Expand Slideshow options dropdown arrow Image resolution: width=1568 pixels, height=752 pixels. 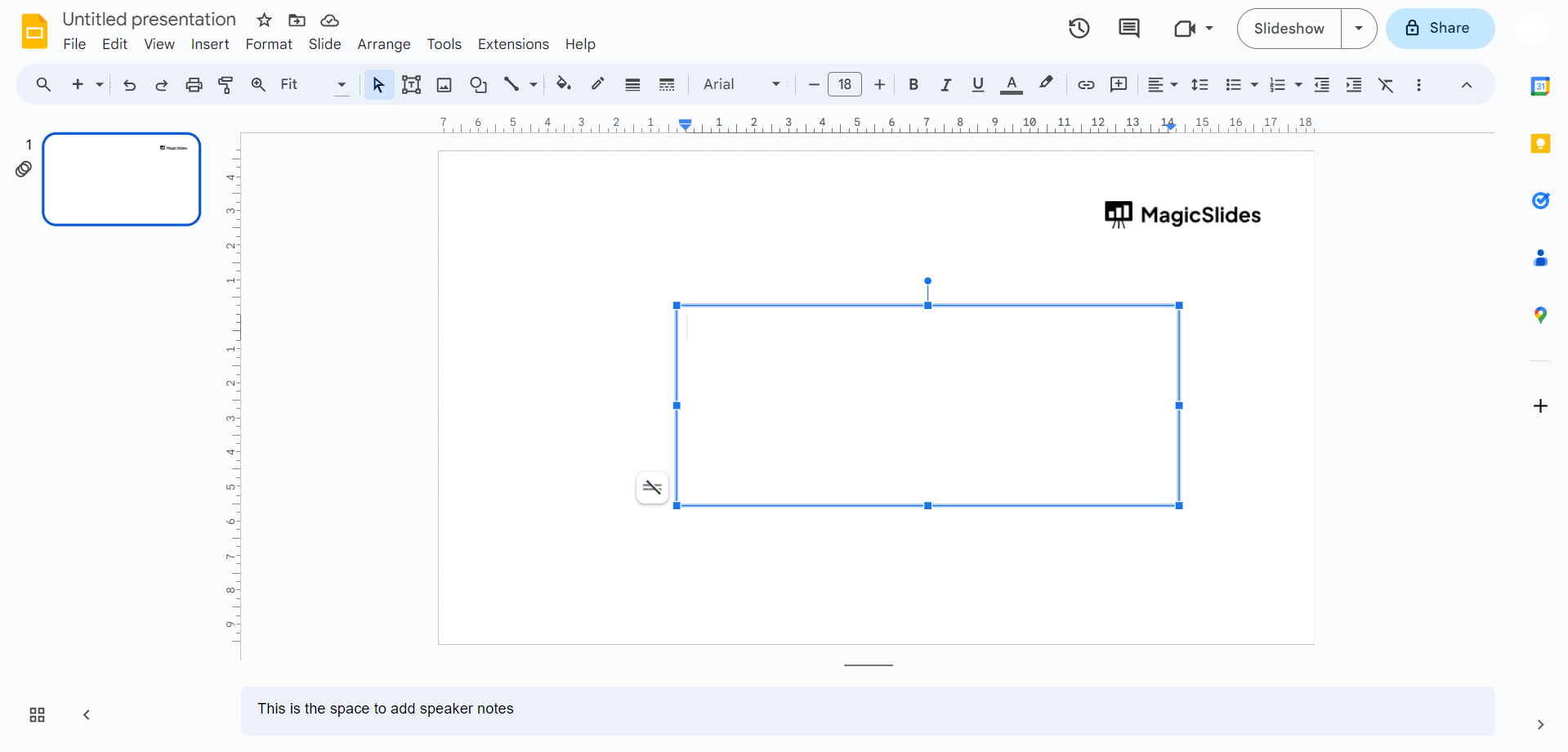point(1359,29)
